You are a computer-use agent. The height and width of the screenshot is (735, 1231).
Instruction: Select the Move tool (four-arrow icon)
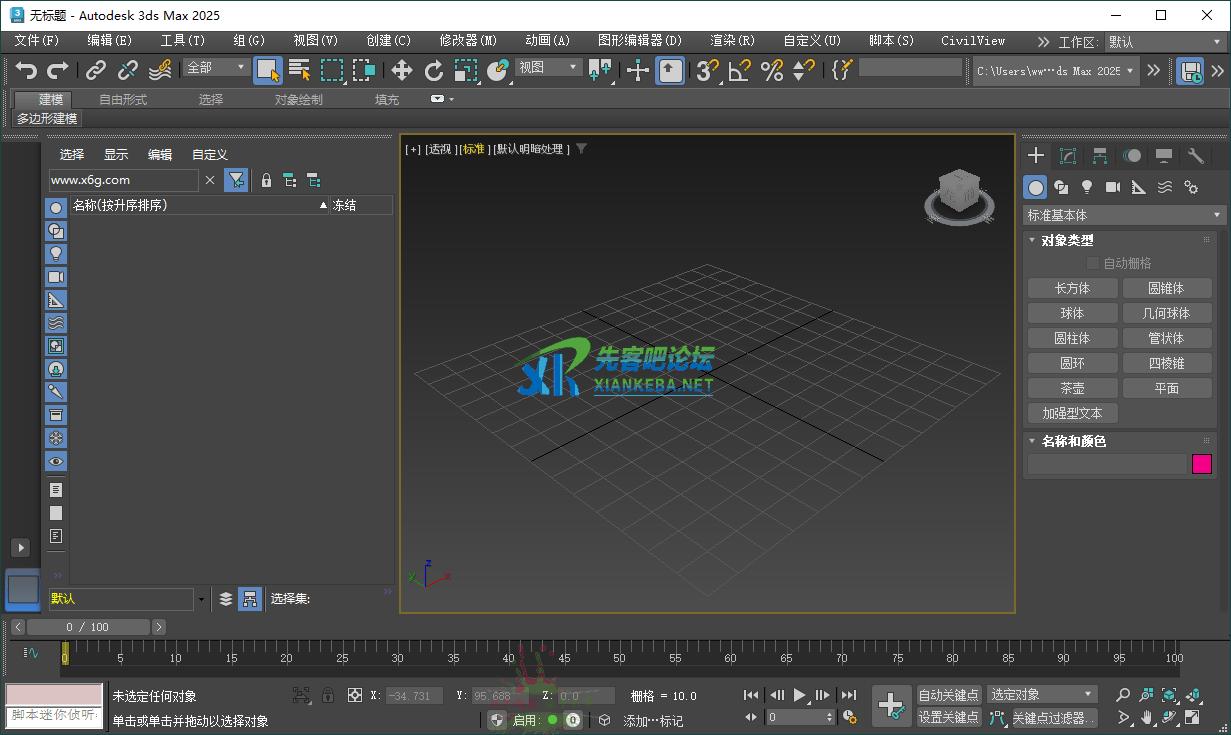click(x=401, y=70)
